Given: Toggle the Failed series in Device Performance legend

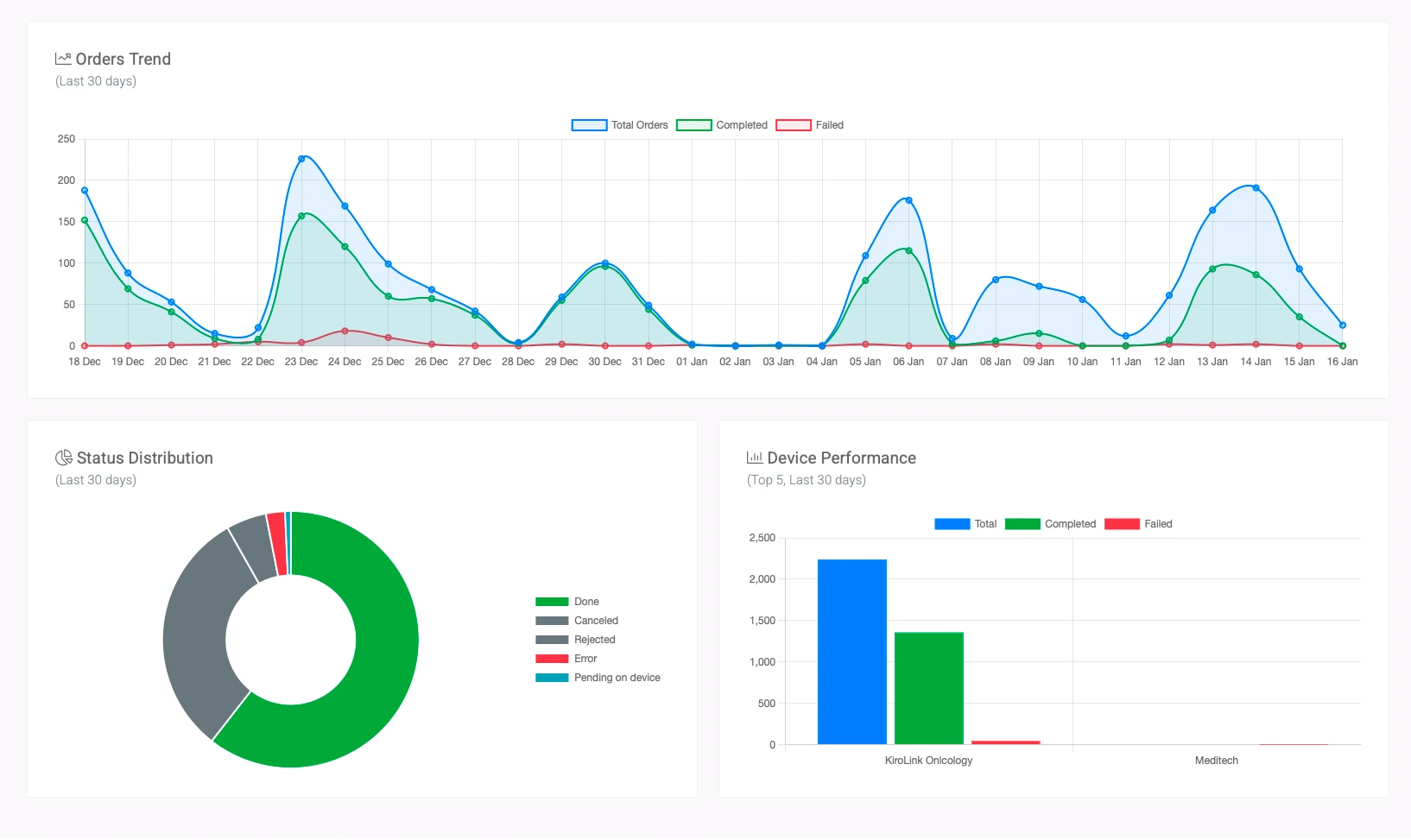Looking at the screenshot, I should click(x=1120, y=523).
